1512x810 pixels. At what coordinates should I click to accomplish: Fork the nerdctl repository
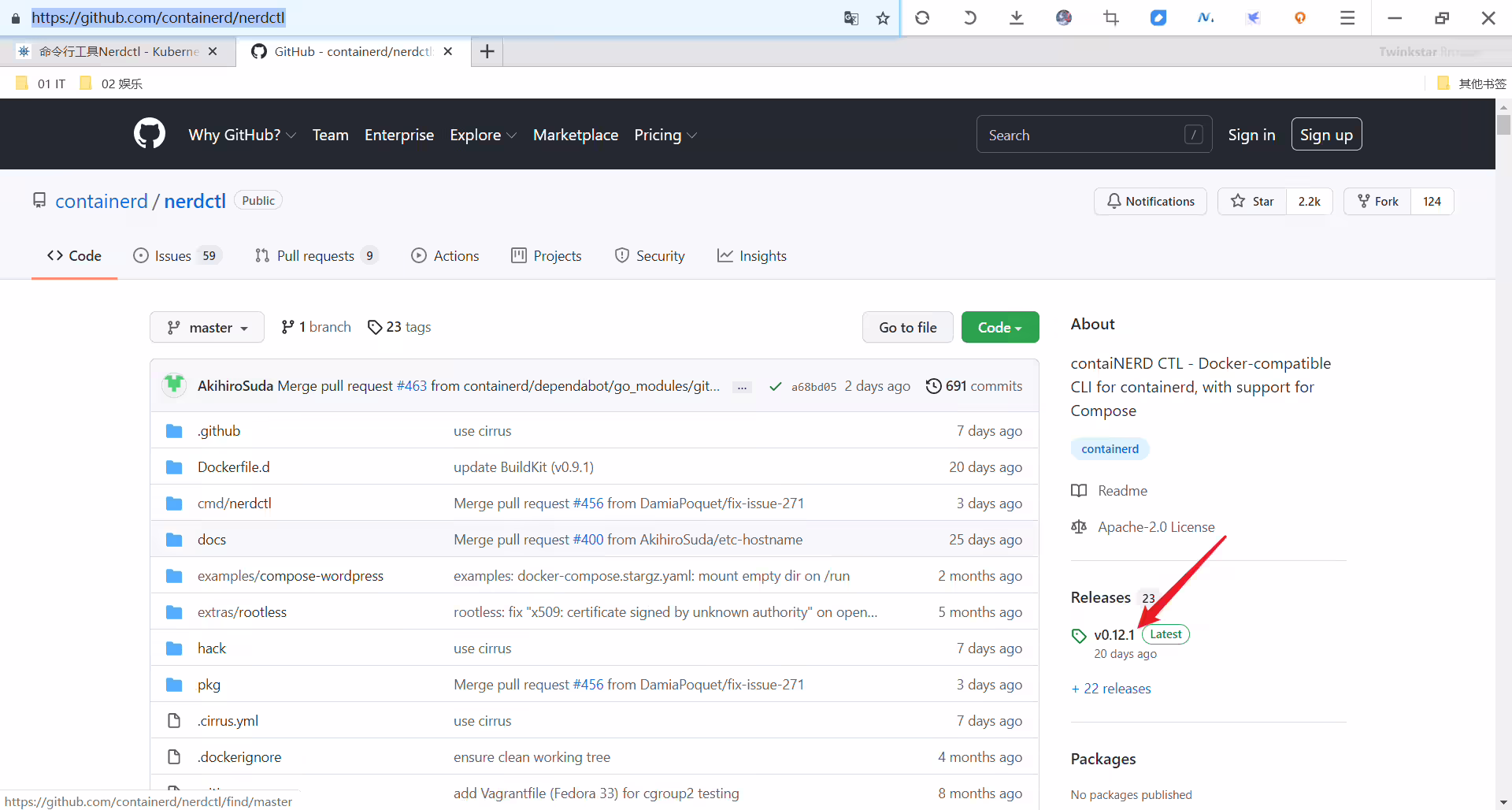tap(1377, 201)
